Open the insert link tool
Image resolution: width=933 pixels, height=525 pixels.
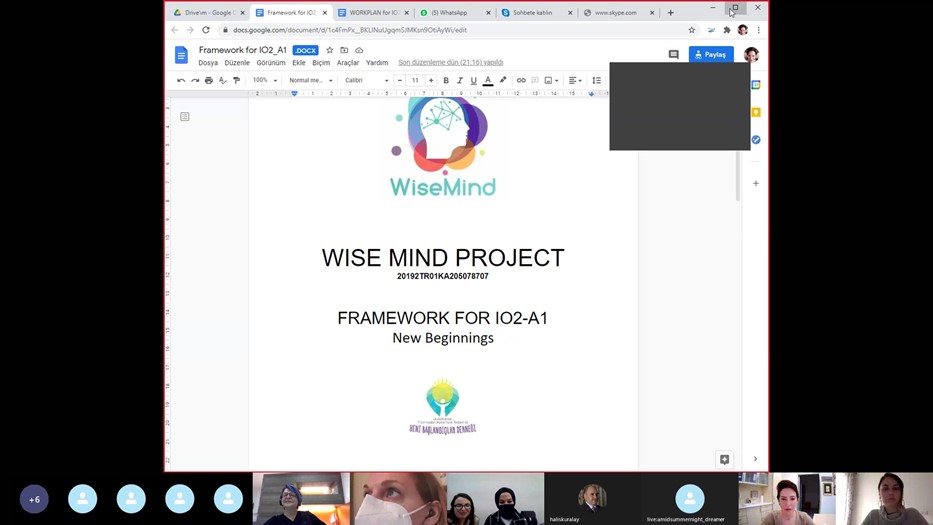[521, 80]
